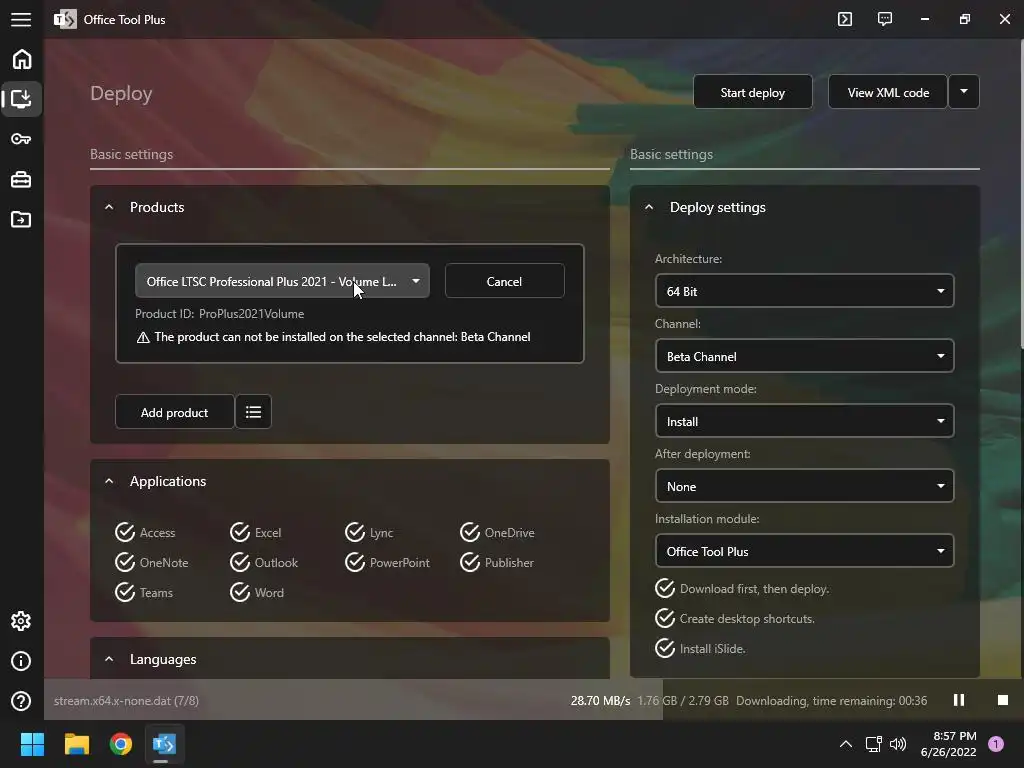
Task: Open the Activate key icon in sidebar
Action: pyautogui.click(x=21, y=139)
